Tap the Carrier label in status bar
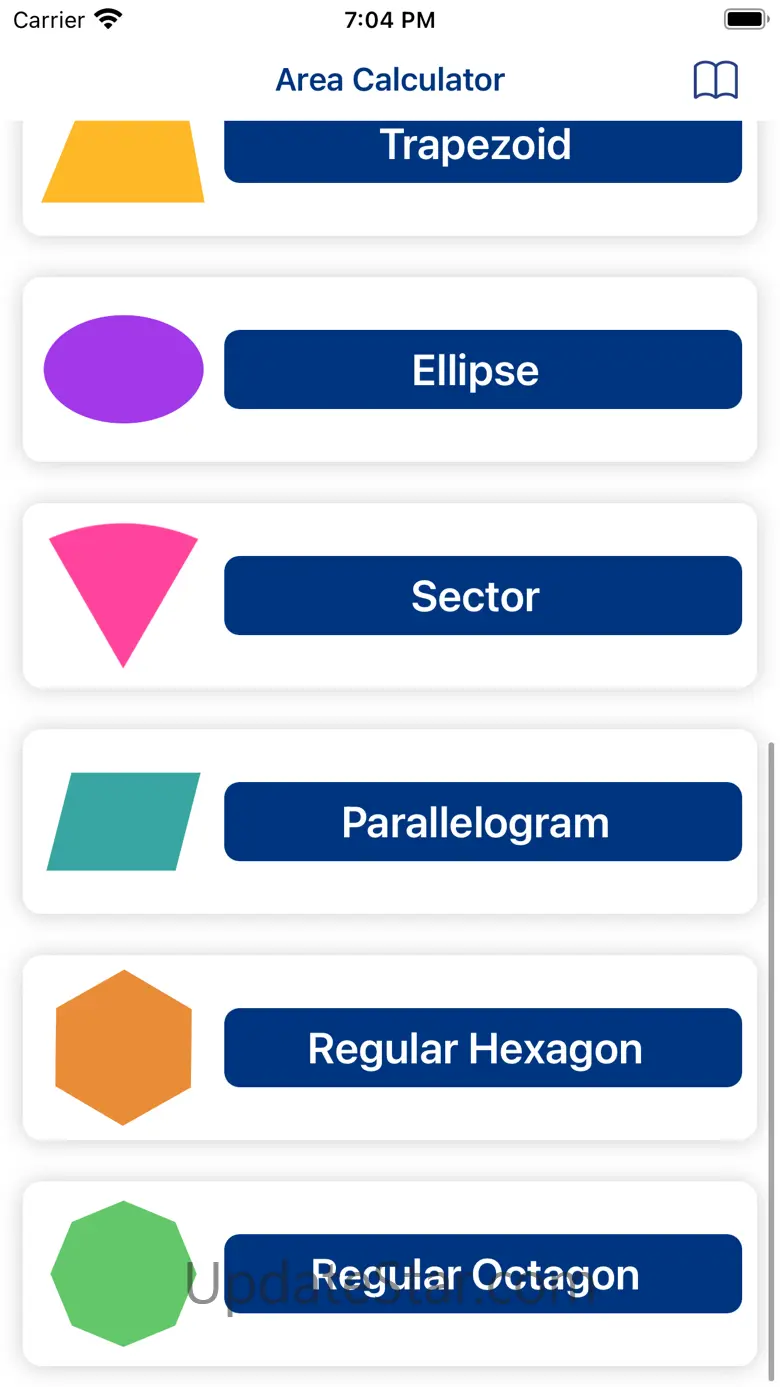Screen dimensions: 780x1387 click(48, 20)
